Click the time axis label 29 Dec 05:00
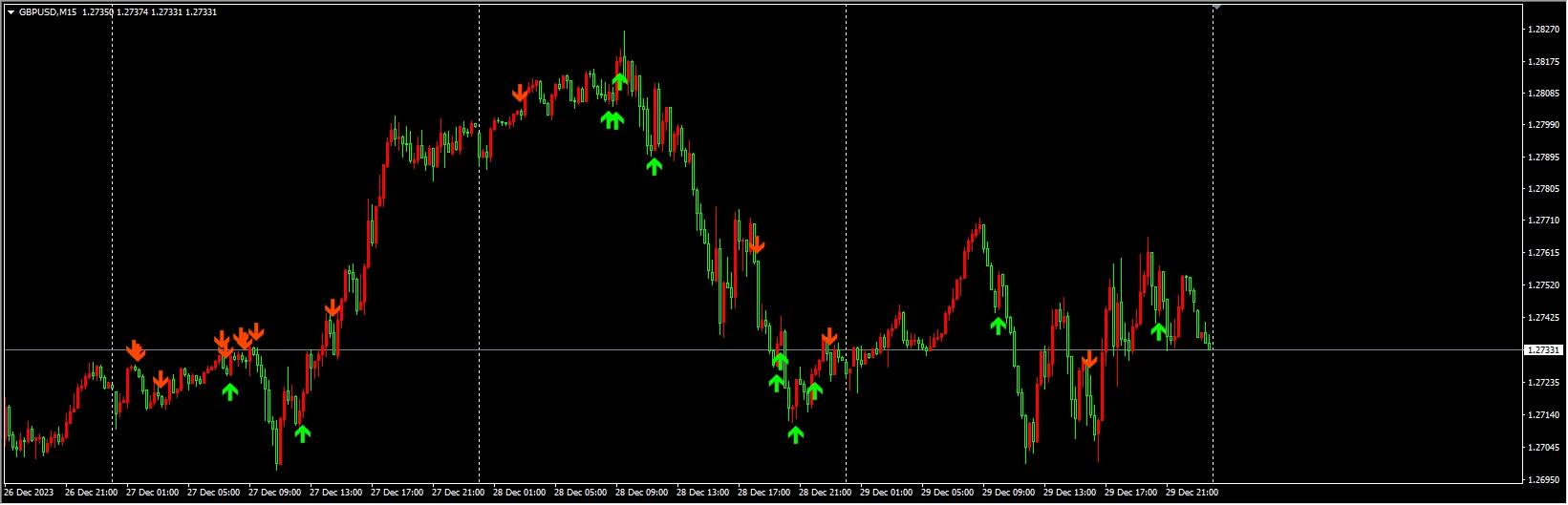 [x=947, y=494]
